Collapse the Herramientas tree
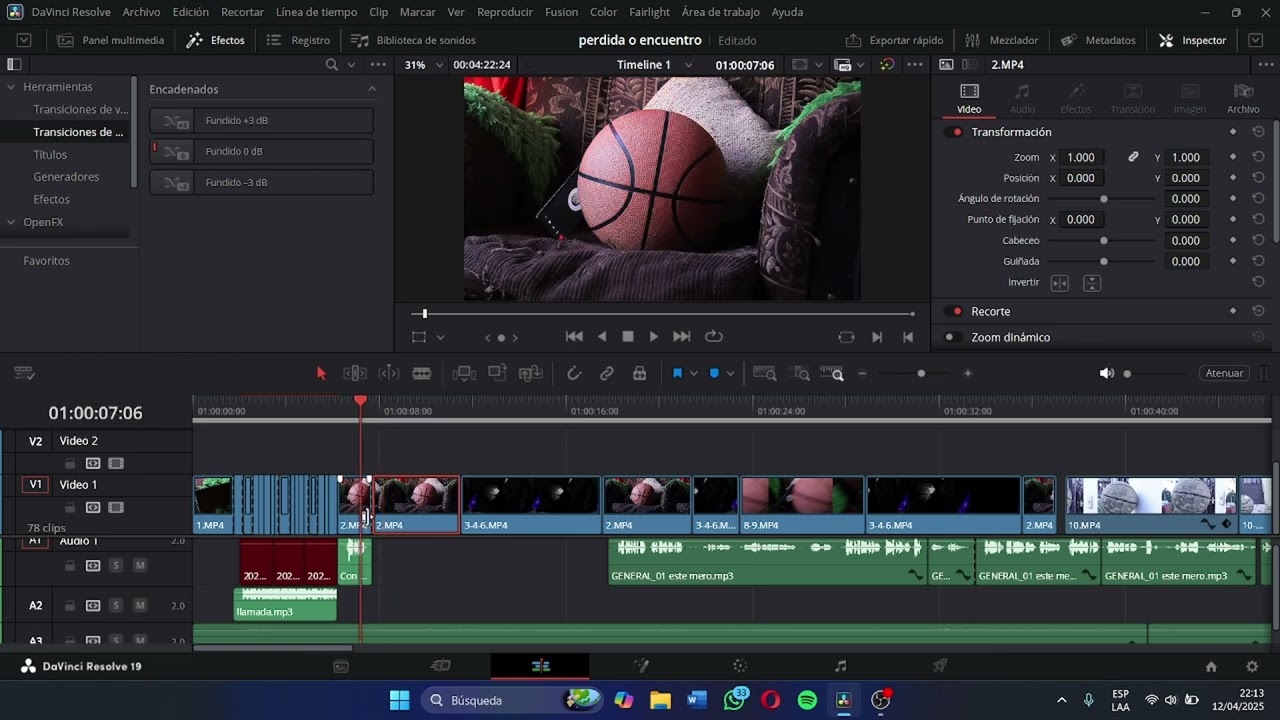Image resolution: width=1280 pixels, height=720 pixels. click(x=12, y=87)
